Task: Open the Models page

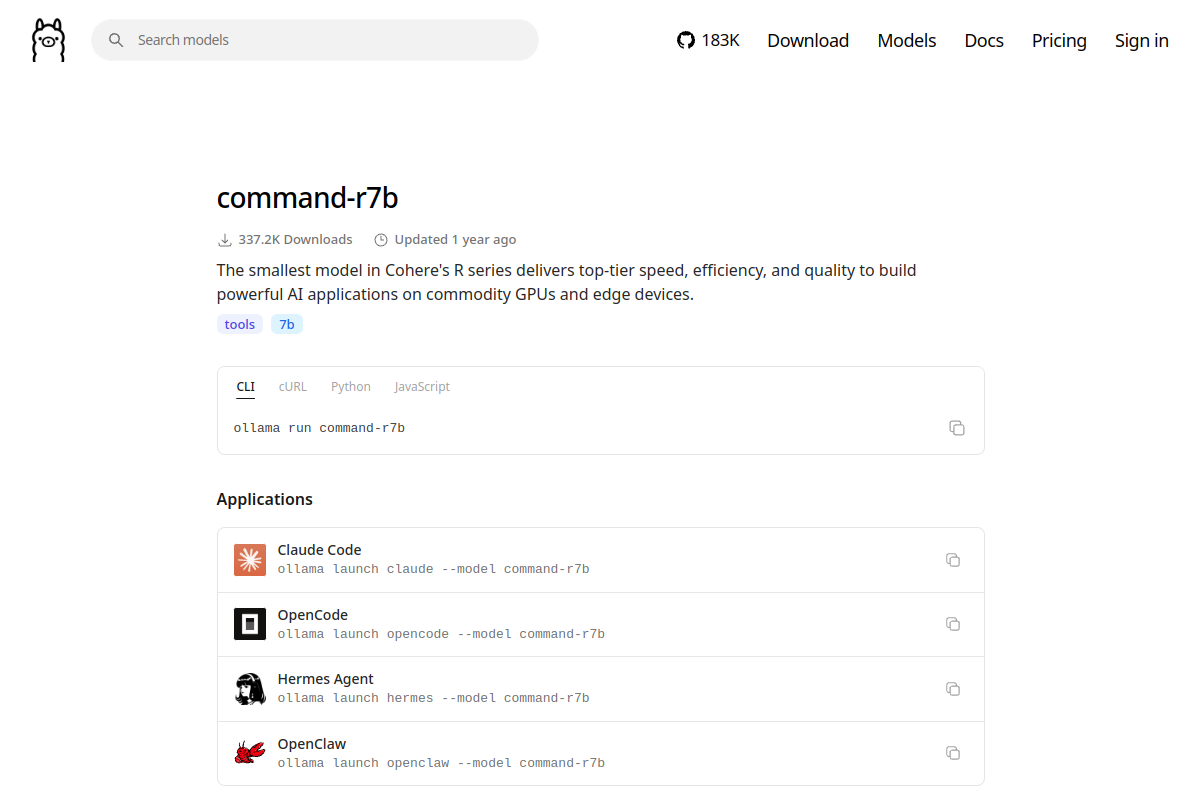Action: pos(907,40)
